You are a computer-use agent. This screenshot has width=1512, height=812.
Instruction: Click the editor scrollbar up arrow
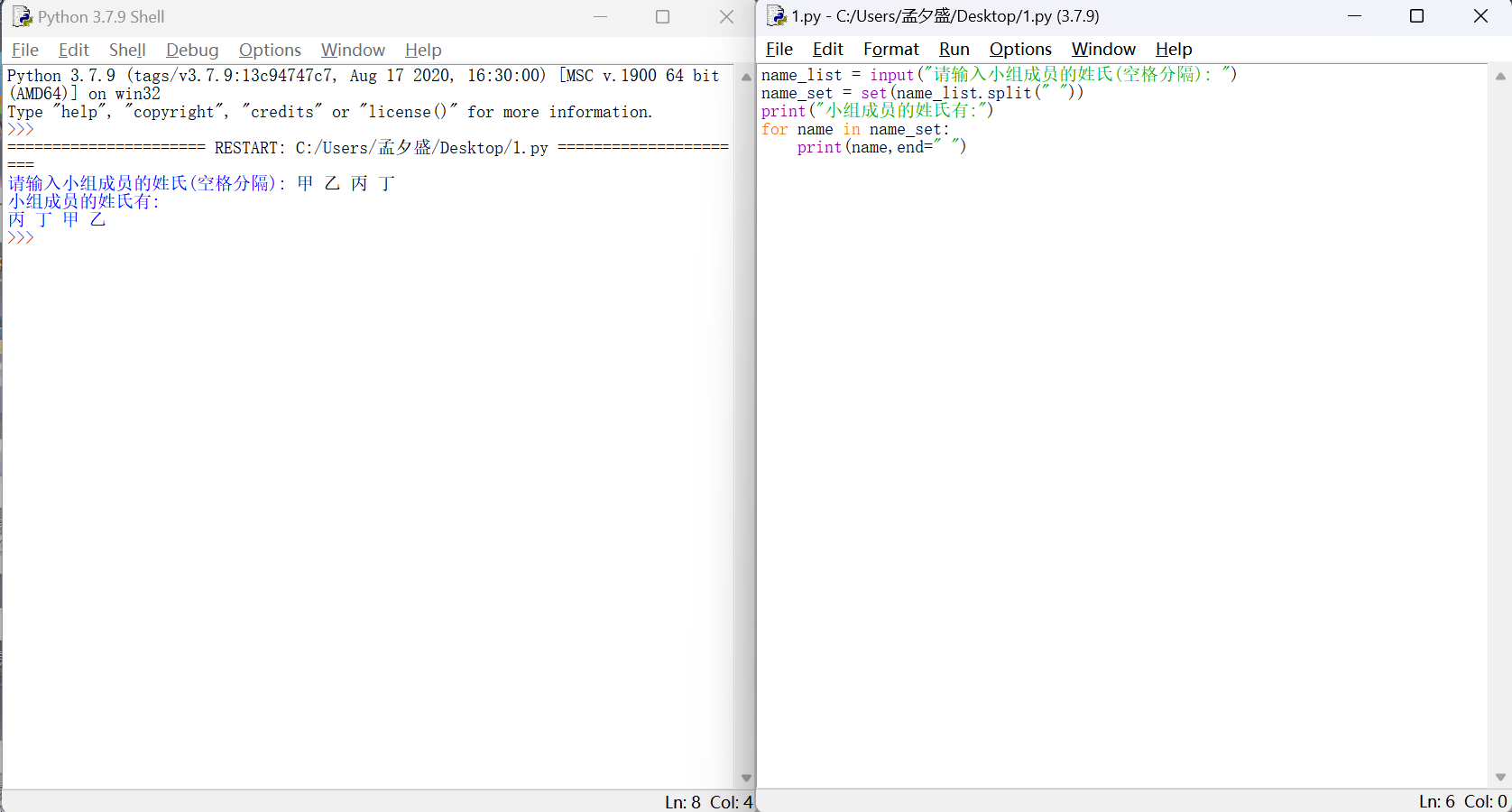click(x=1500, y=77)
